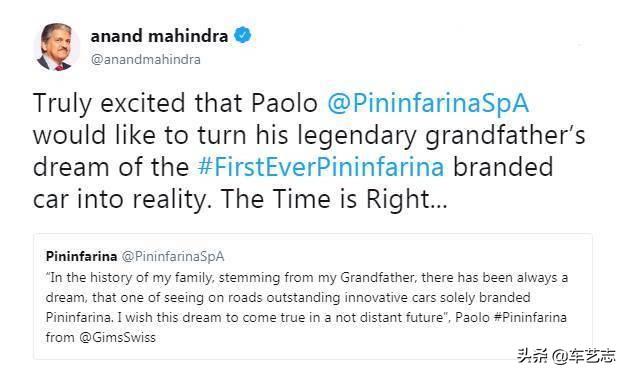627x375 pixels.
Task: Open the 'anand mahindra' display name
Action: (159, 36)
